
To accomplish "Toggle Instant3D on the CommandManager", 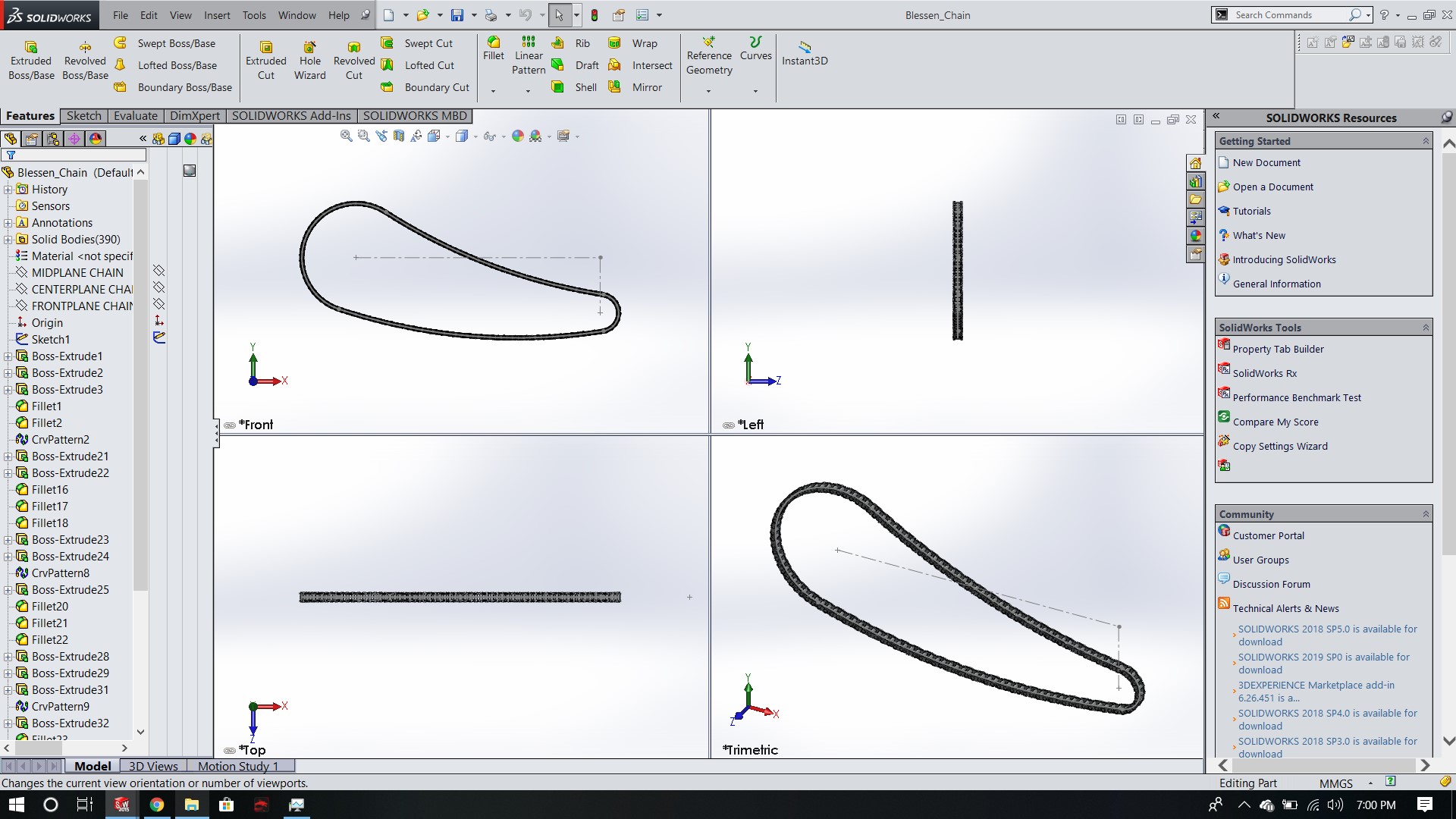I will [x=805, y=53].
